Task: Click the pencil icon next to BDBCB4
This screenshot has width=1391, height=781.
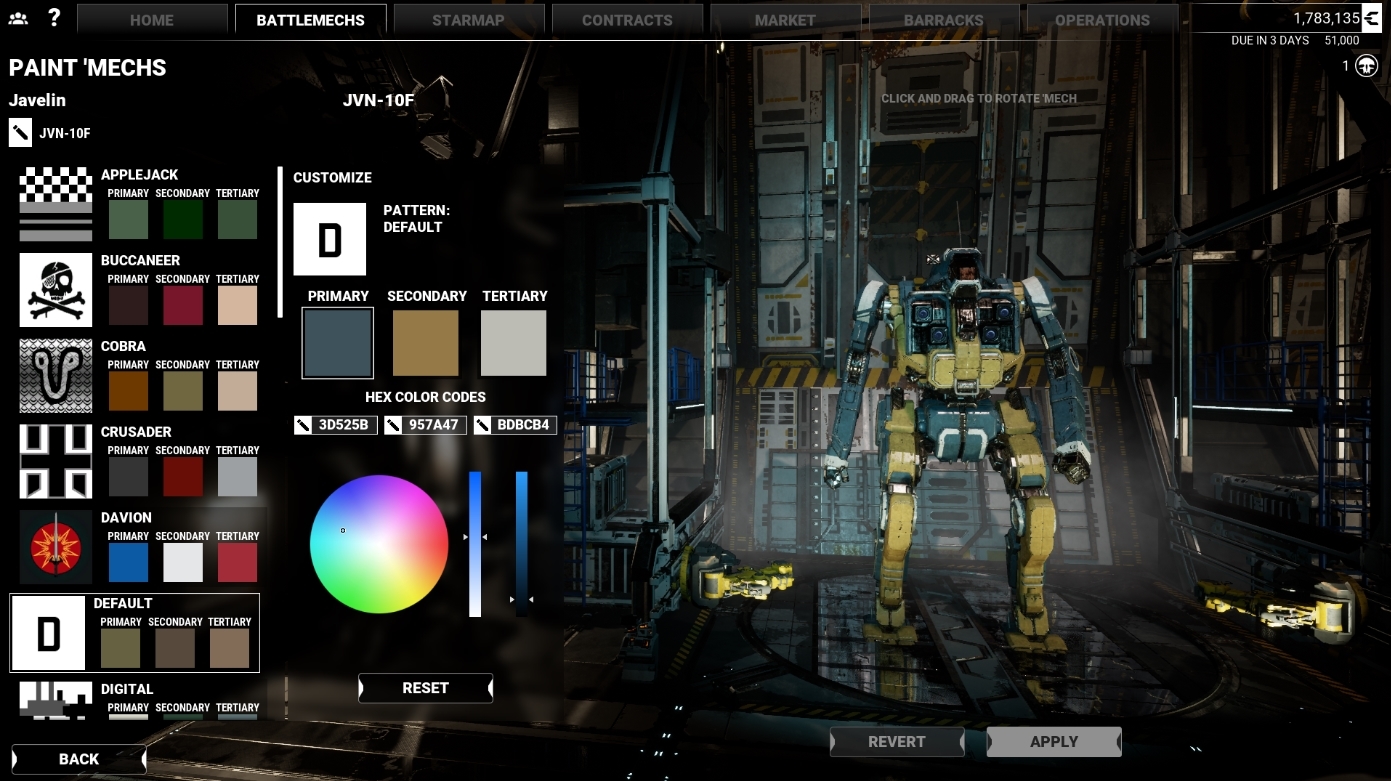Action: click(483, 425)
